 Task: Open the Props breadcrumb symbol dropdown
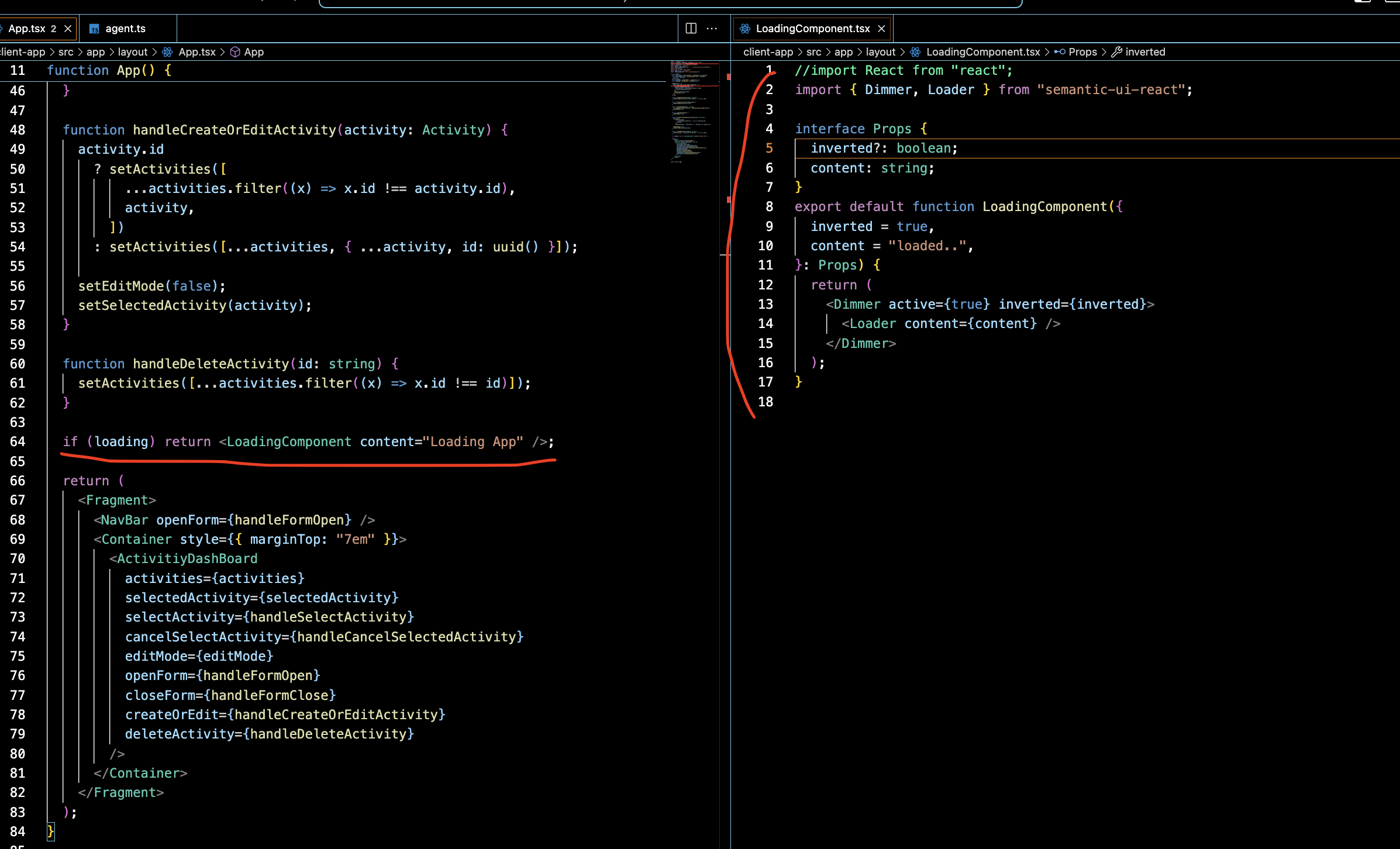[x=1082, y=52]
